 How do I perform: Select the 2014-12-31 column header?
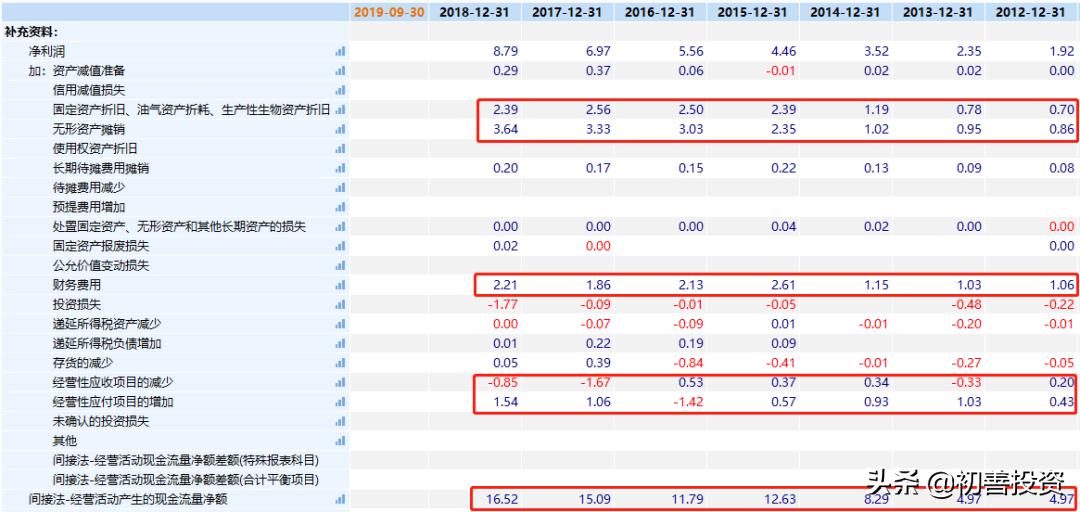tap(846, 12)
